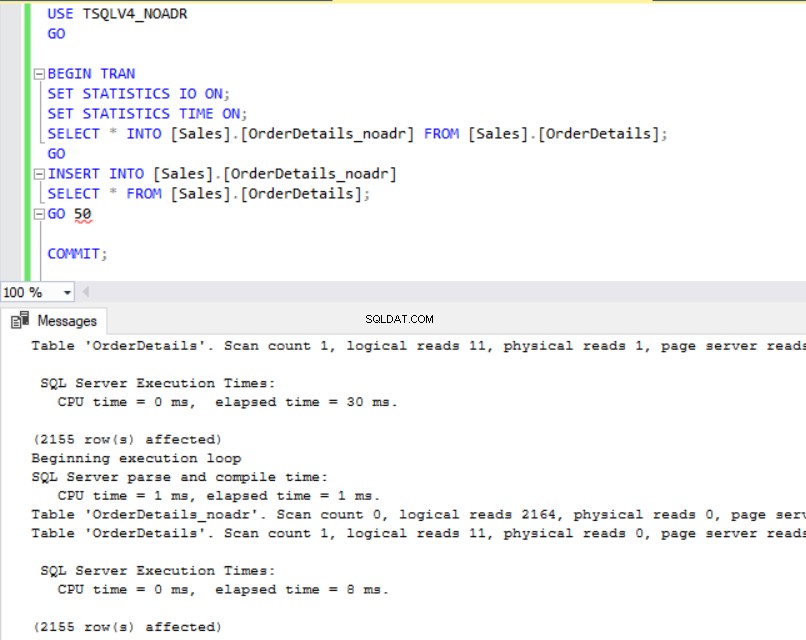Click the 'elapsed time = 1 ms' line
The image size is (806, 640).
coord(218,496)
